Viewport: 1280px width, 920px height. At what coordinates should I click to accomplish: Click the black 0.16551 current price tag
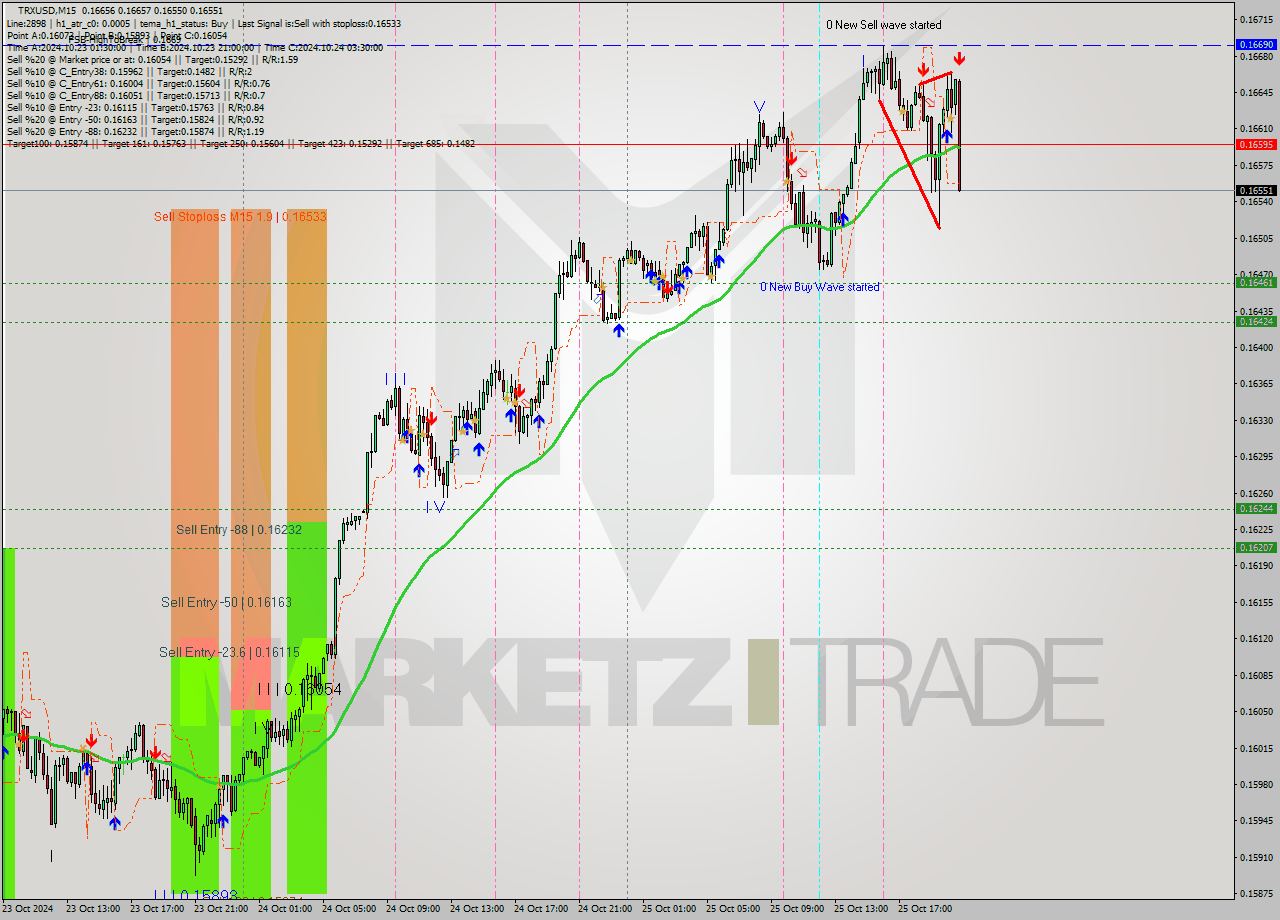[1256, 190]
